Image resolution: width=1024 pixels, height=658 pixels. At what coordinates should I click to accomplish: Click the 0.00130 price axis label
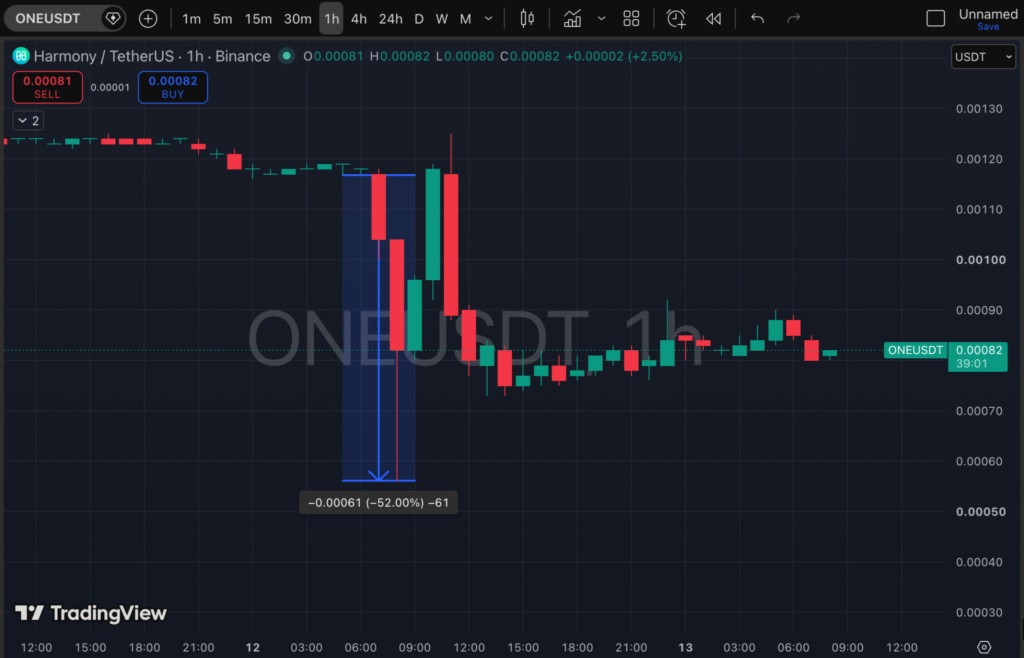pos(979,109)
